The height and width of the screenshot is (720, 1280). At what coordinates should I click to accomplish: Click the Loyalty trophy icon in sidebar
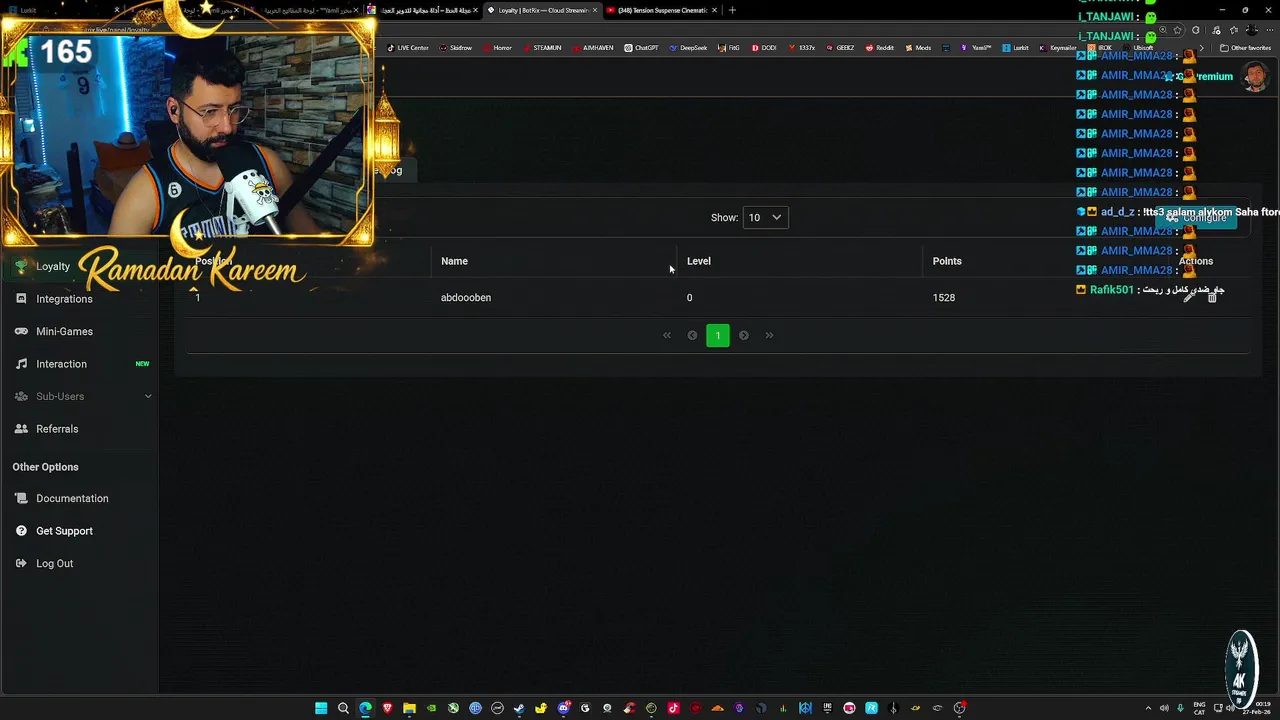pyautogui.click(x=21, y=267)
